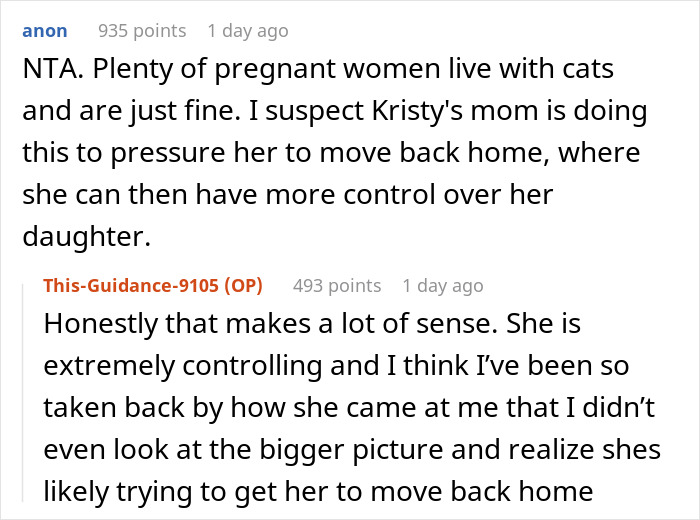Click the word NTA in top comment
Image resolution: width=700 pixels, height=520 pixels.
click(x=50, y=71)
